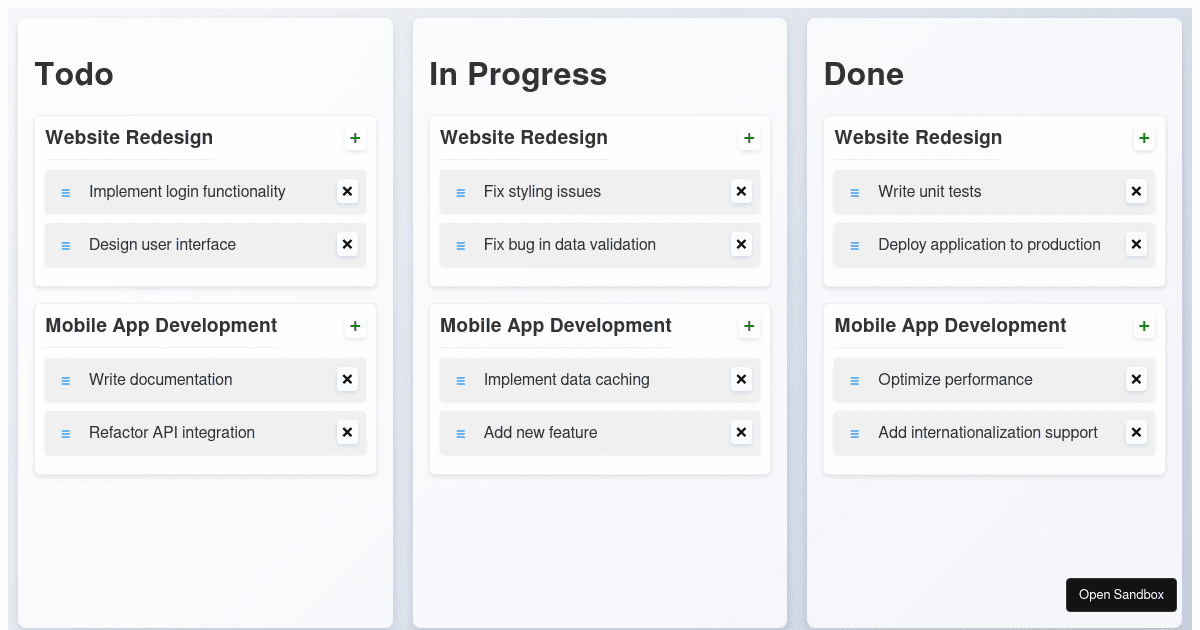Click the drag handle on "Write documentation"
The height and width of the screenshot is (630, 1200).
coord(65,379)
